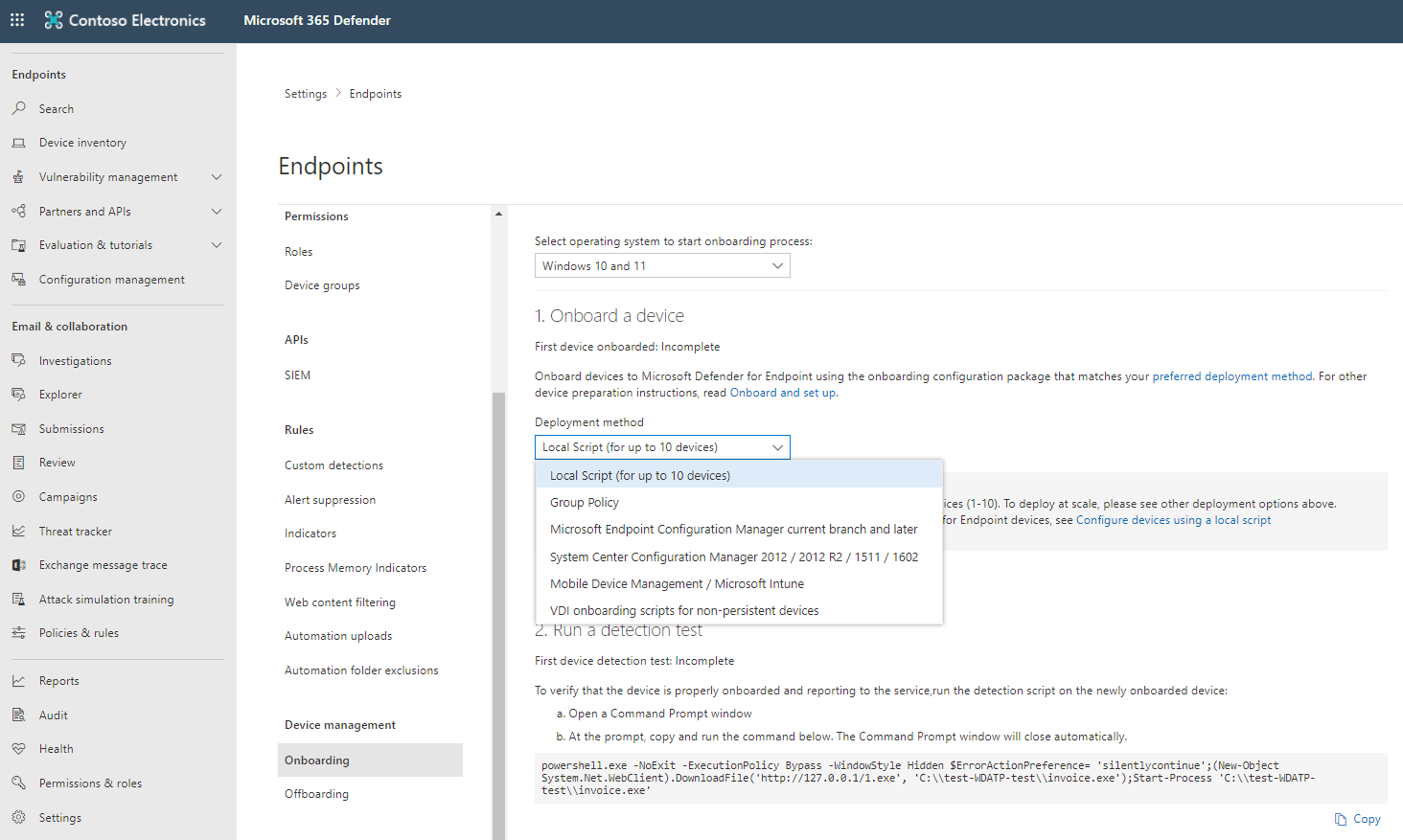Open Device groups settings
This screenshot has width=1403, height=840.
tap(322, 285)
